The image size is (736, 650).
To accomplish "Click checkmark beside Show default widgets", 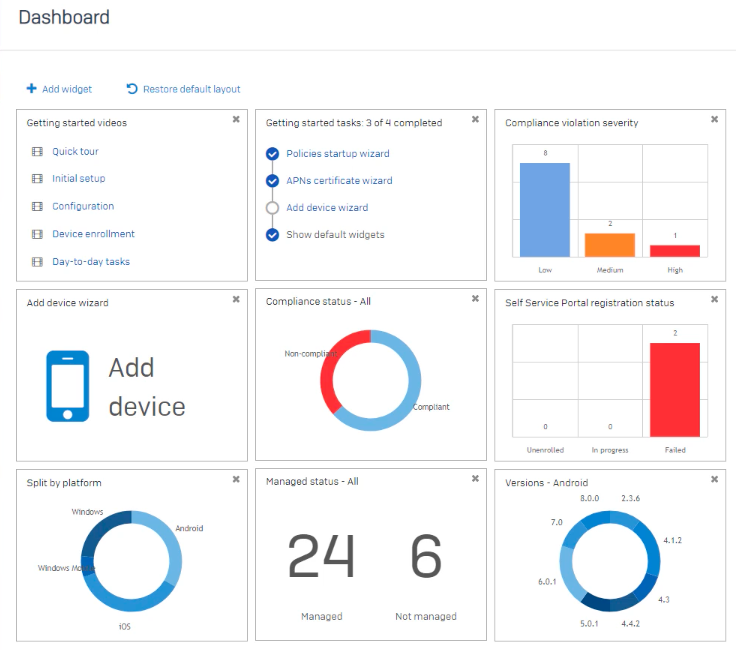I will pyautogui.click(x=272, y=235).
